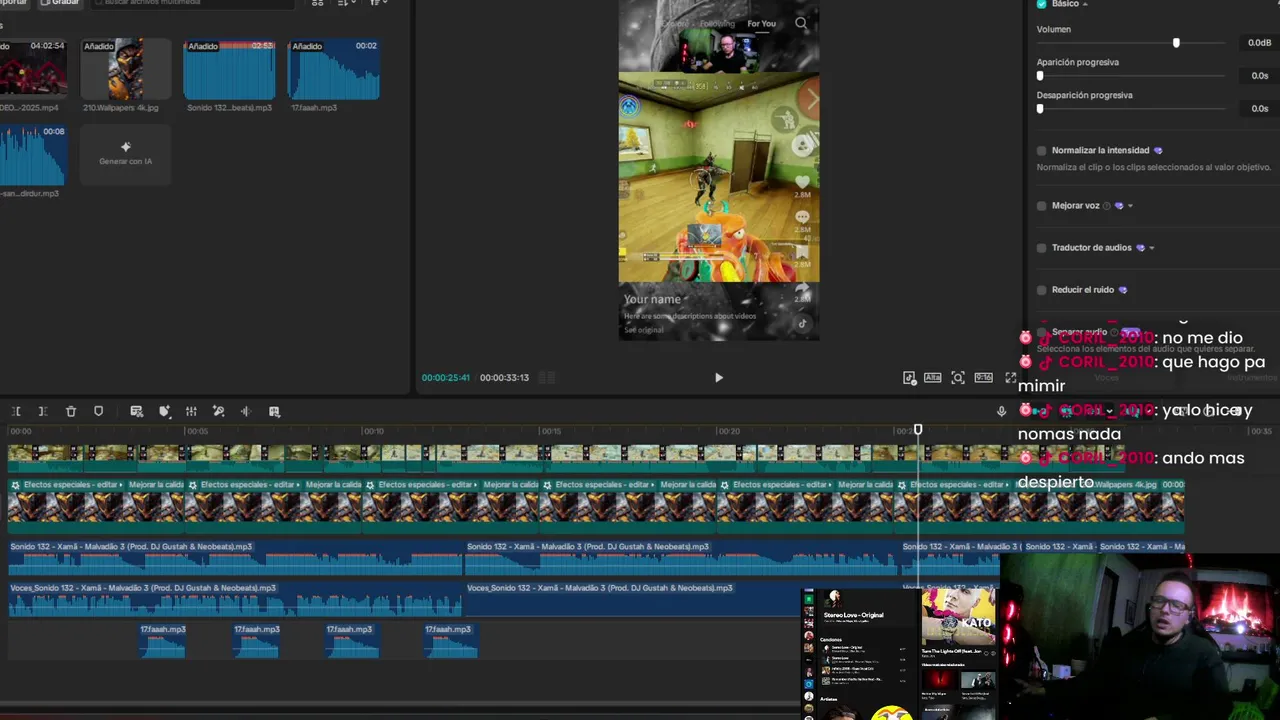Screen dimensions: 1280x720
Task: Split the clip at the playhead start
Action: 16,411
